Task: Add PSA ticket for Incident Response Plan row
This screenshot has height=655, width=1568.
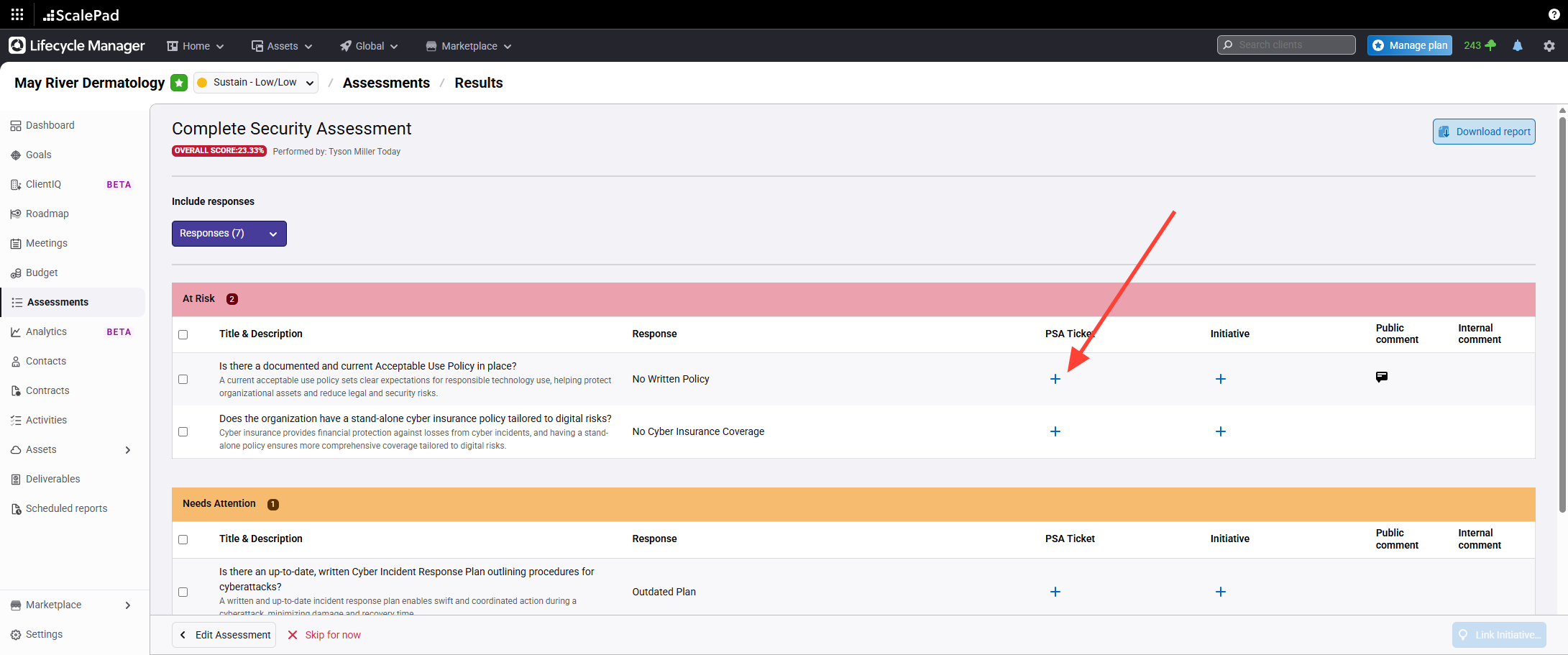Action: (1055, 592)
